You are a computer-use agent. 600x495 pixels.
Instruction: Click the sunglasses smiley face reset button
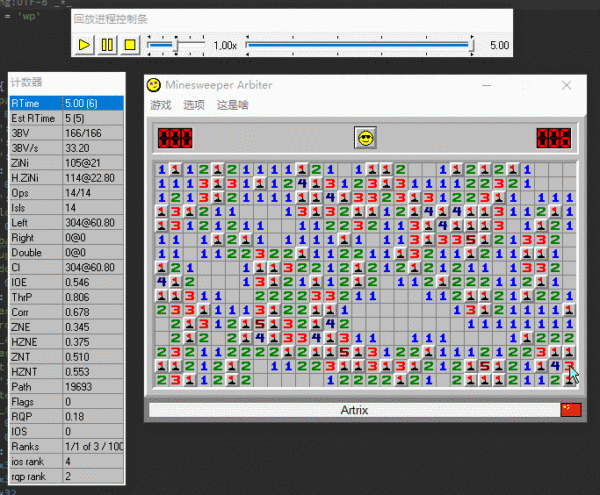(x=365, y=138)
